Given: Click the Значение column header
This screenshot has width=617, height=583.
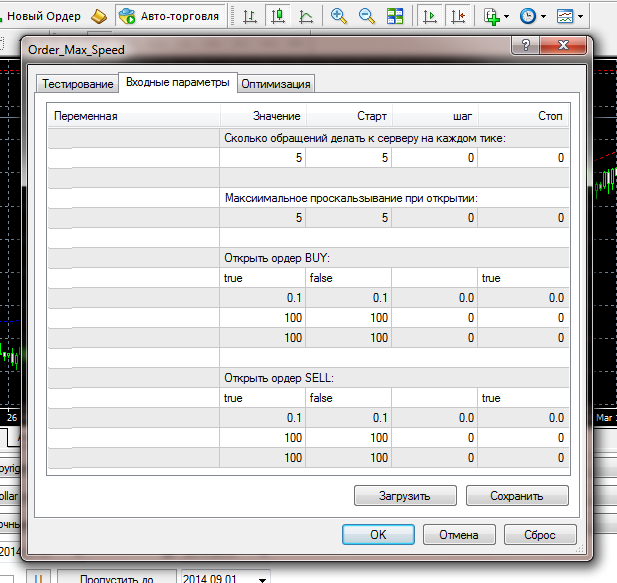Looking at the screenshot, I should (x=263, y=116).
